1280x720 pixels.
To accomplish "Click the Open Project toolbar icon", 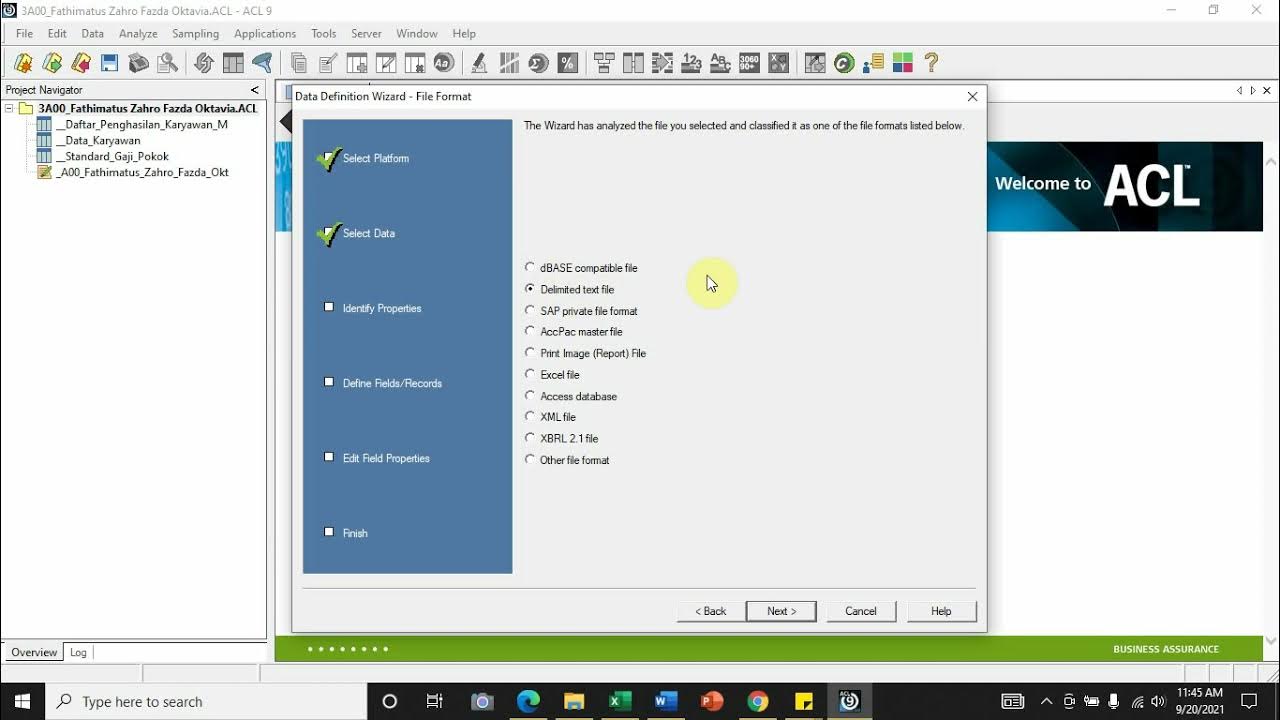I will (52, 63).
